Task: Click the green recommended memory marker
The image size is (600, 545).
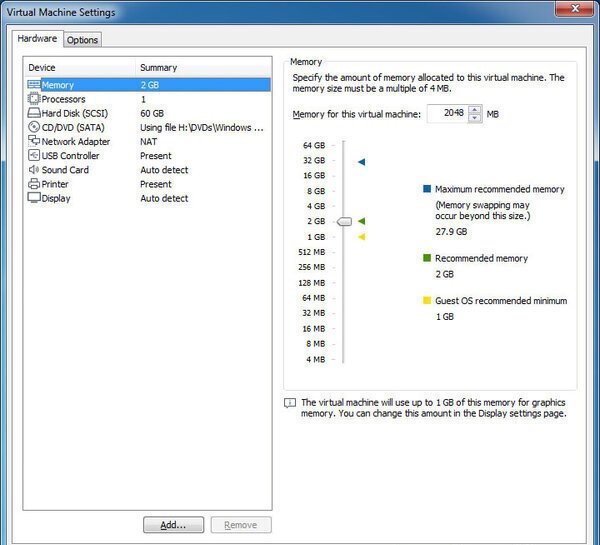Action: point(362,221)
